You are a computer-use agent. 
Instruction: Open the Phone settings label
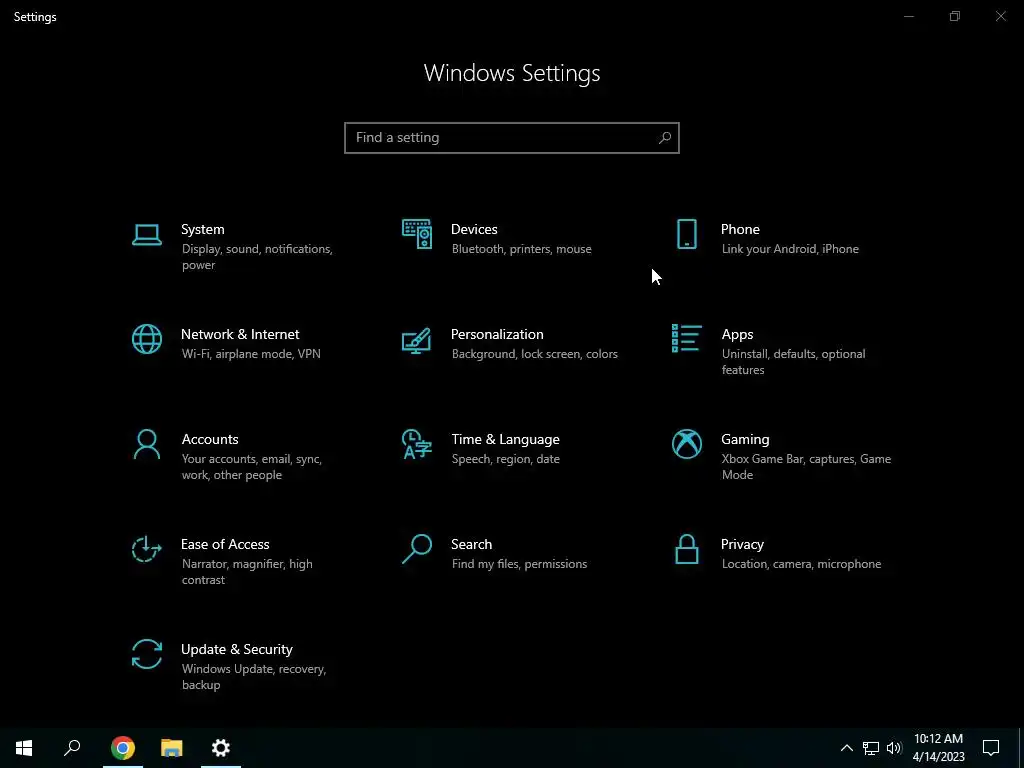[x=740, y=229]
